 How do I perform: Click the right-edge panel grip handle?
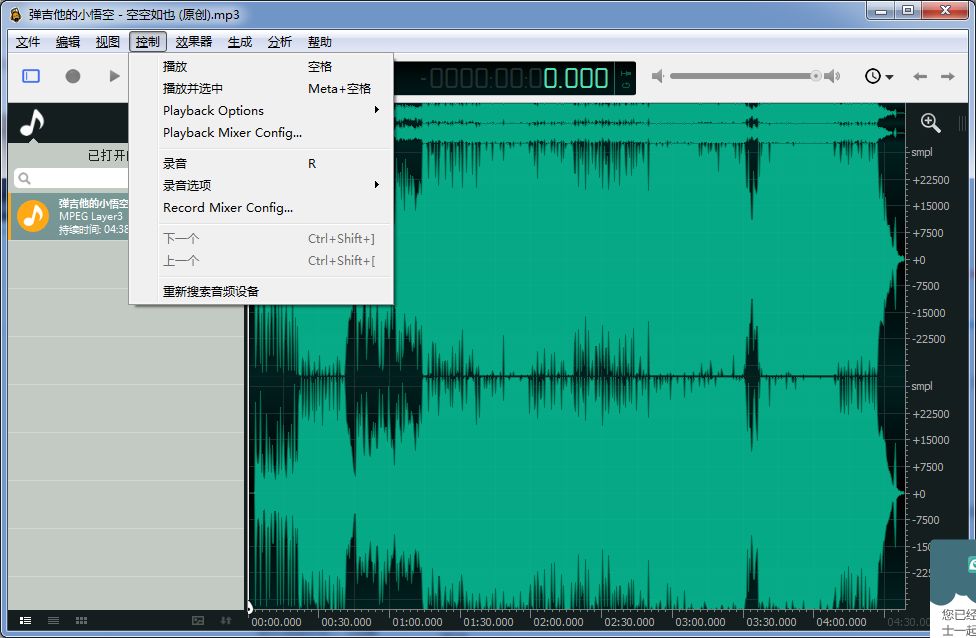[x=962, y=123]
